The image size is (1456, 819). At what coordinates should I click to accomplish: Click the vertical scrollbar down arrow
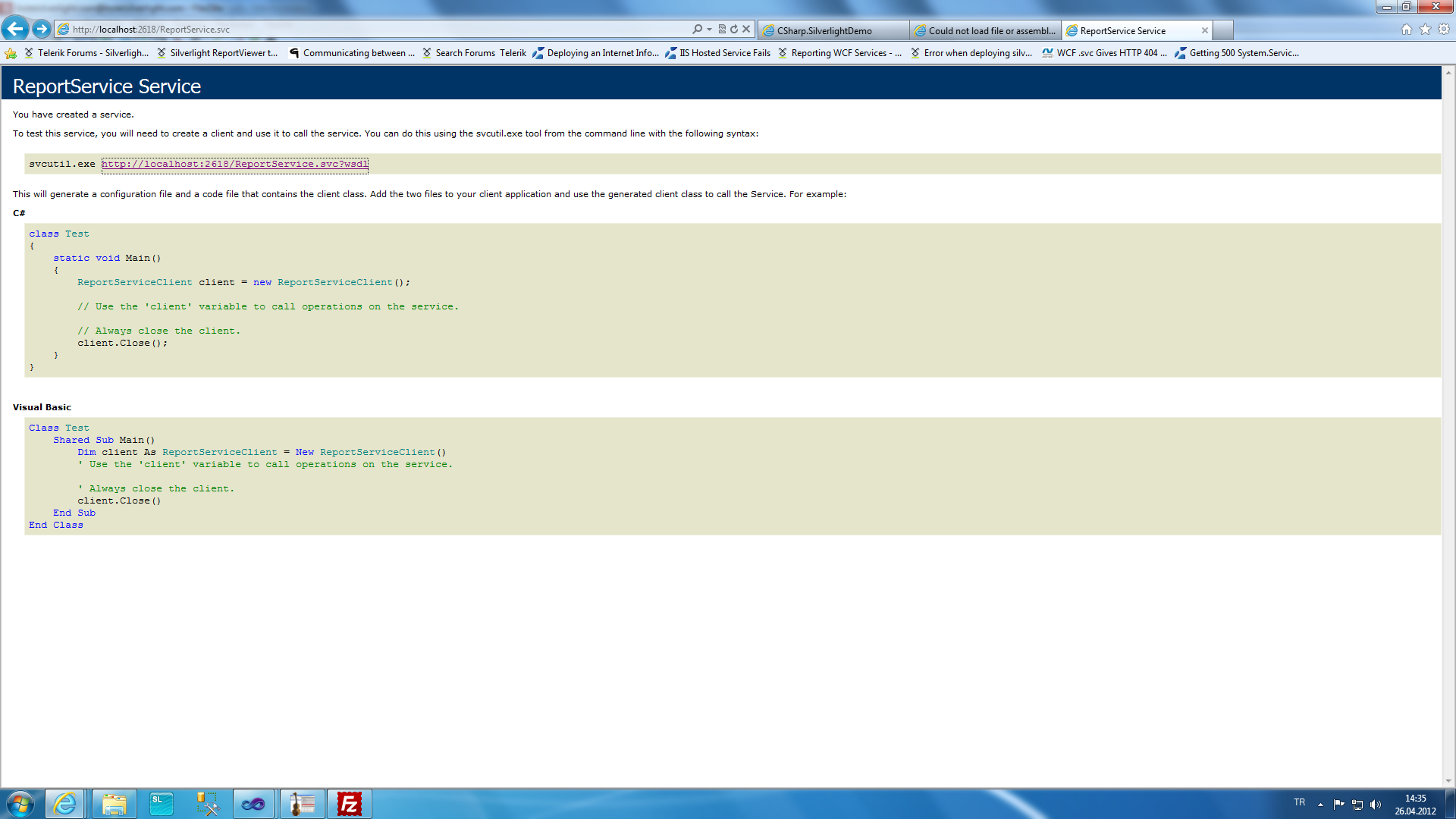[x=1448, y=780]
